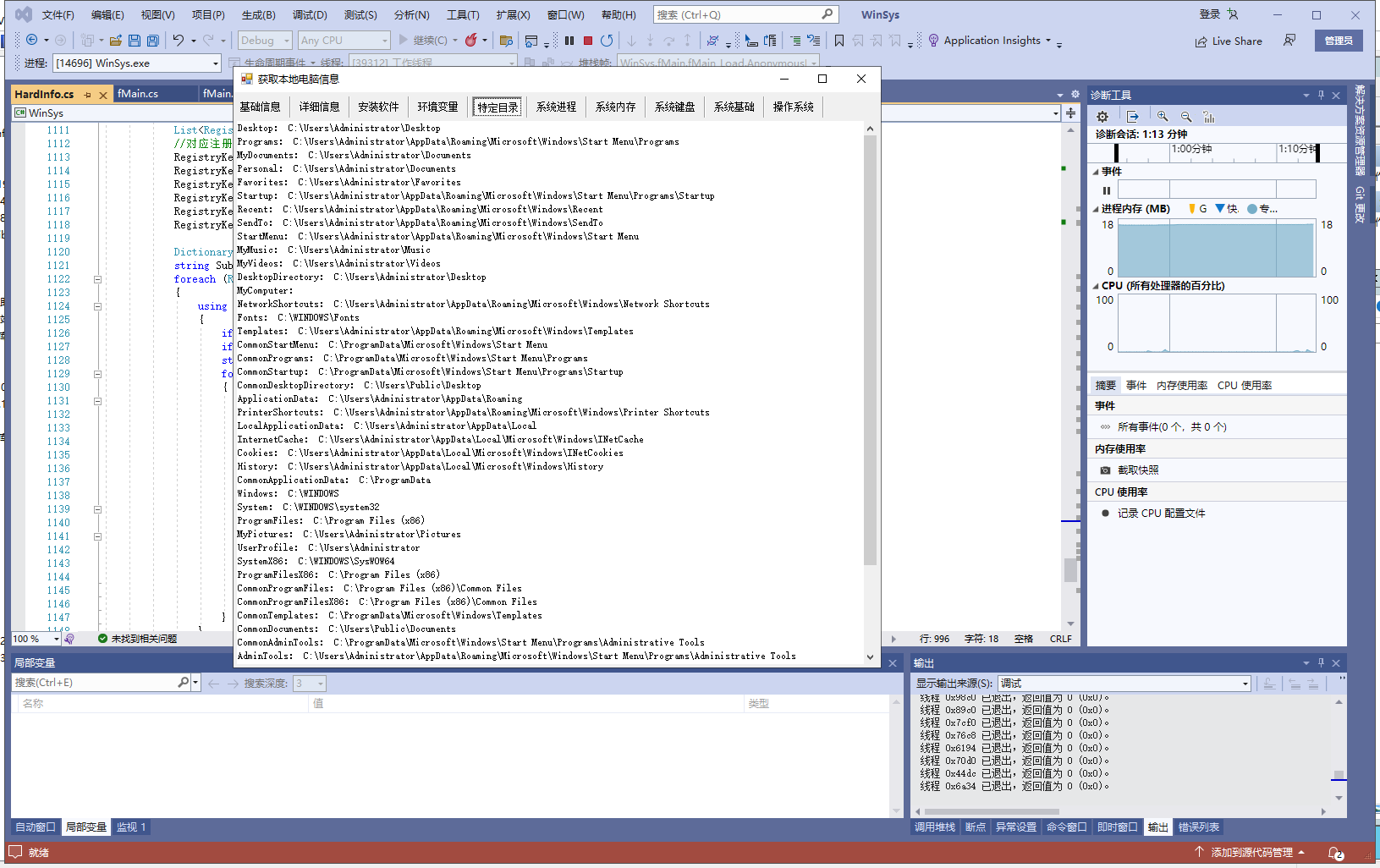This screenshot has height=868, width=1380.
Task: Click the dialog's vertical scrollbar thumb
Action: click(x=870, y=349)
